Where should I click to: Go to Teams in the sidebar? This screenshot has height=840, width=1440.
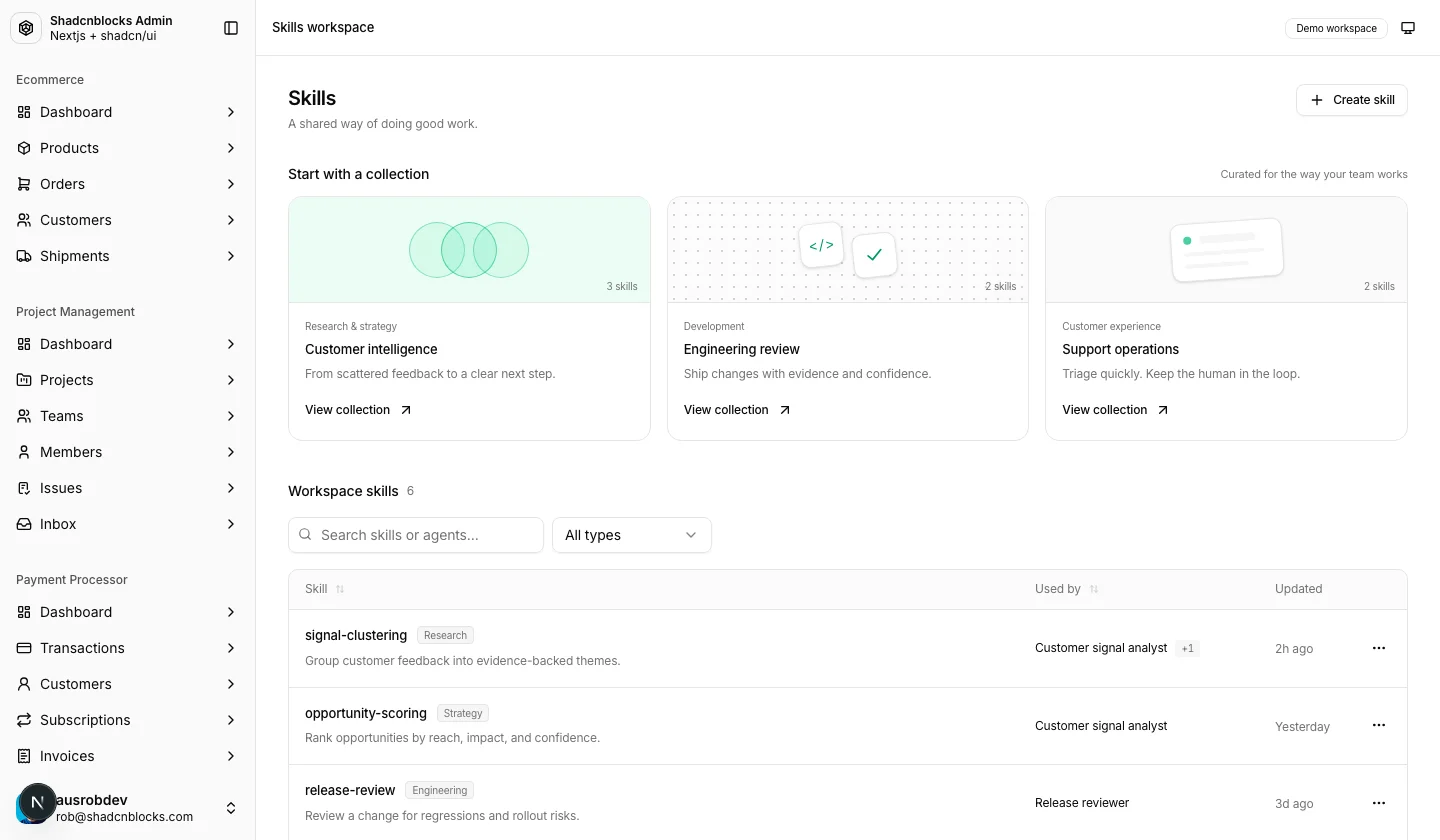pyautogui.click(x=127, y=416)
